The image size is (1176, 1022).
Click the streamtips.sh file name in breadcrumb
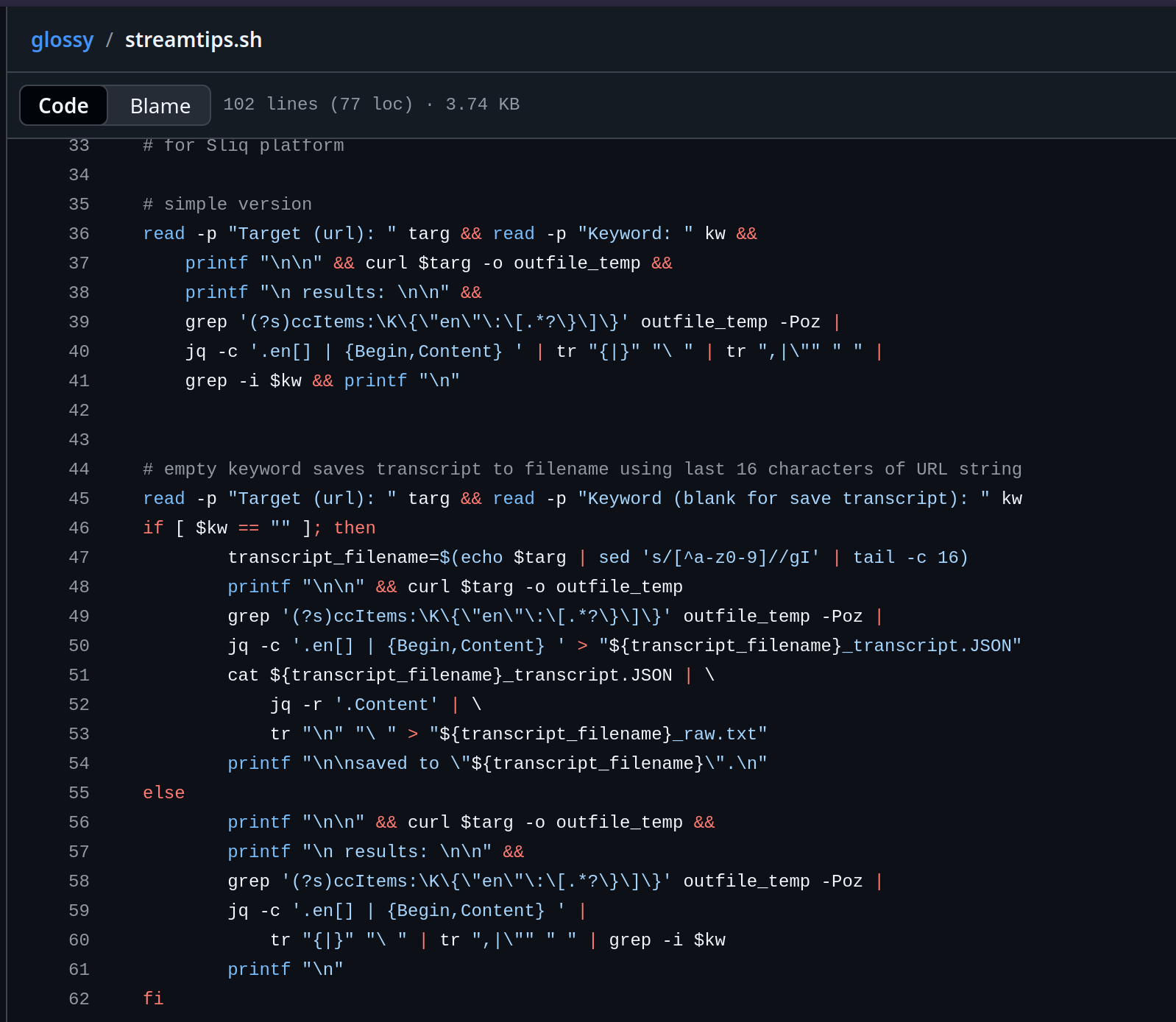pyautogui.click(x=193, y=40)
